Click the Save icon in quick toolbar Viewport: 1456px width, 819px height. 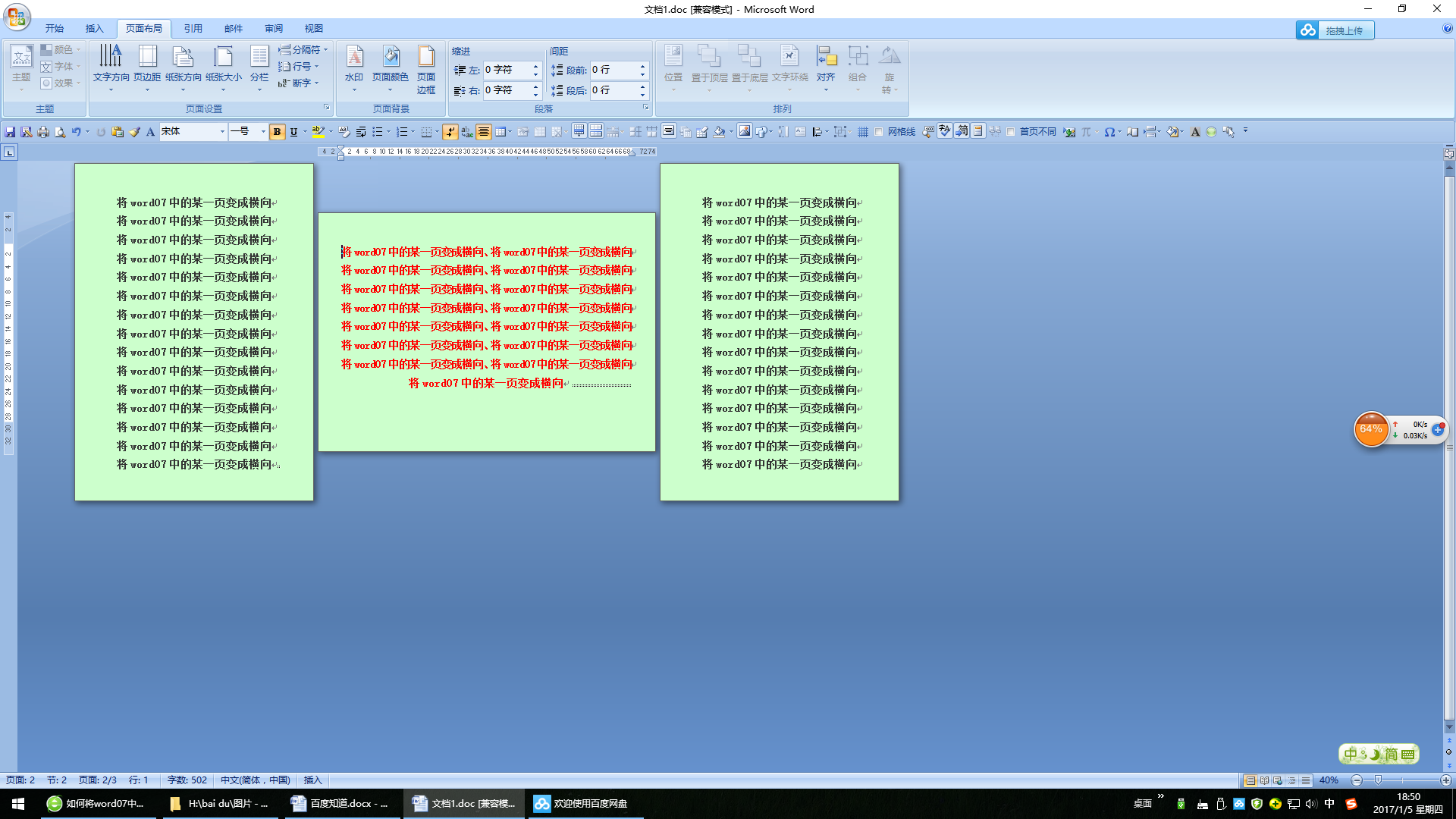[x=10, y=132]
